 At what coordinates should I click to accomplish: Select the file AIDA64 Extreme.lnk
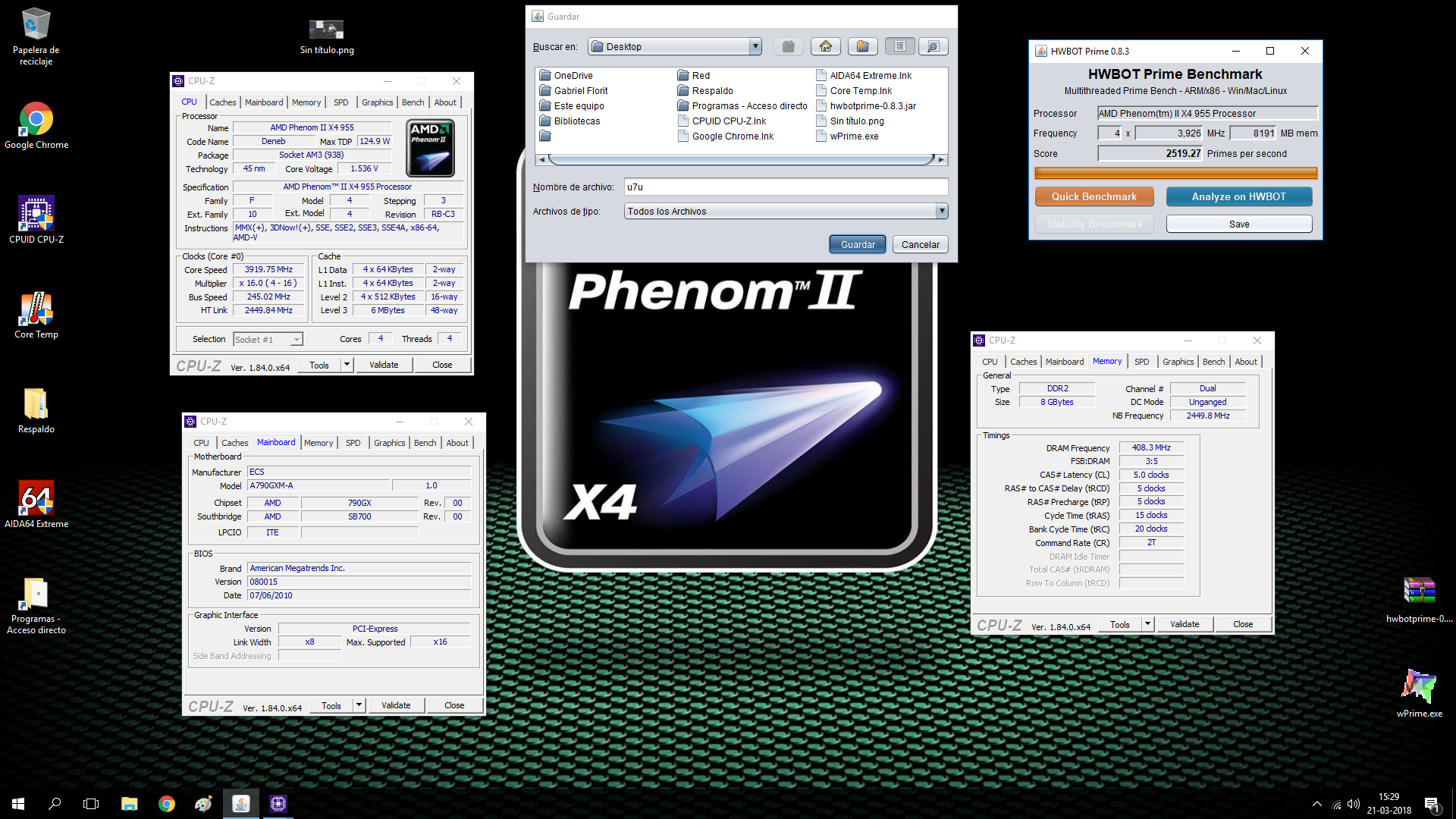[864, 75]
